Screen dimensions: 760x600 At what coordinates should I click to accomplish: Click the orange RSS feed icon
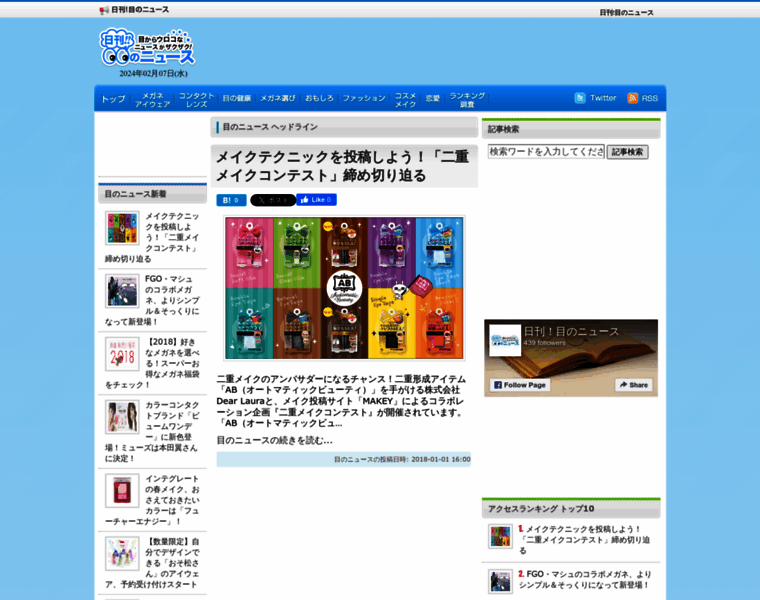pyautogui.click(x=633, y=98)
